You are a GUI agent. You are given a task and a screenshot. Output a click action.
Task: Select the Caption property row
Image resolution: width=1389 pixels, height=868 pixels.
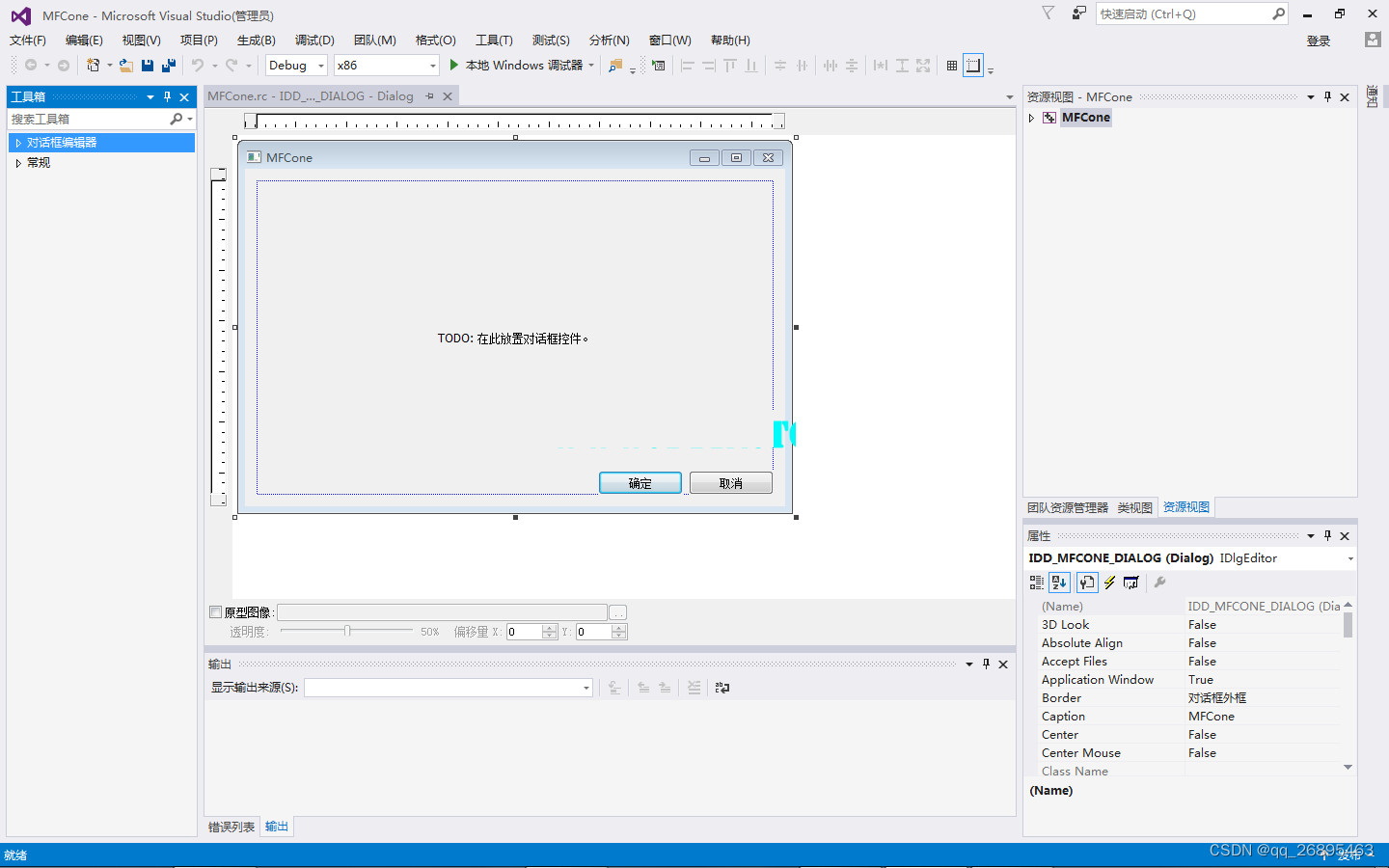1190,717
